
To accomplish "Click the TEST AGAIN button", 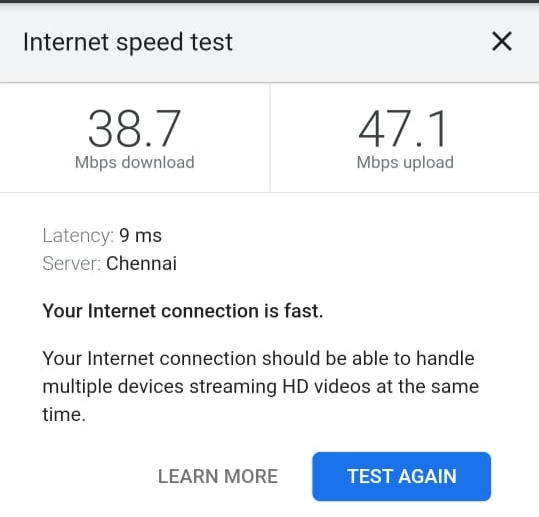I will [402, 476].
